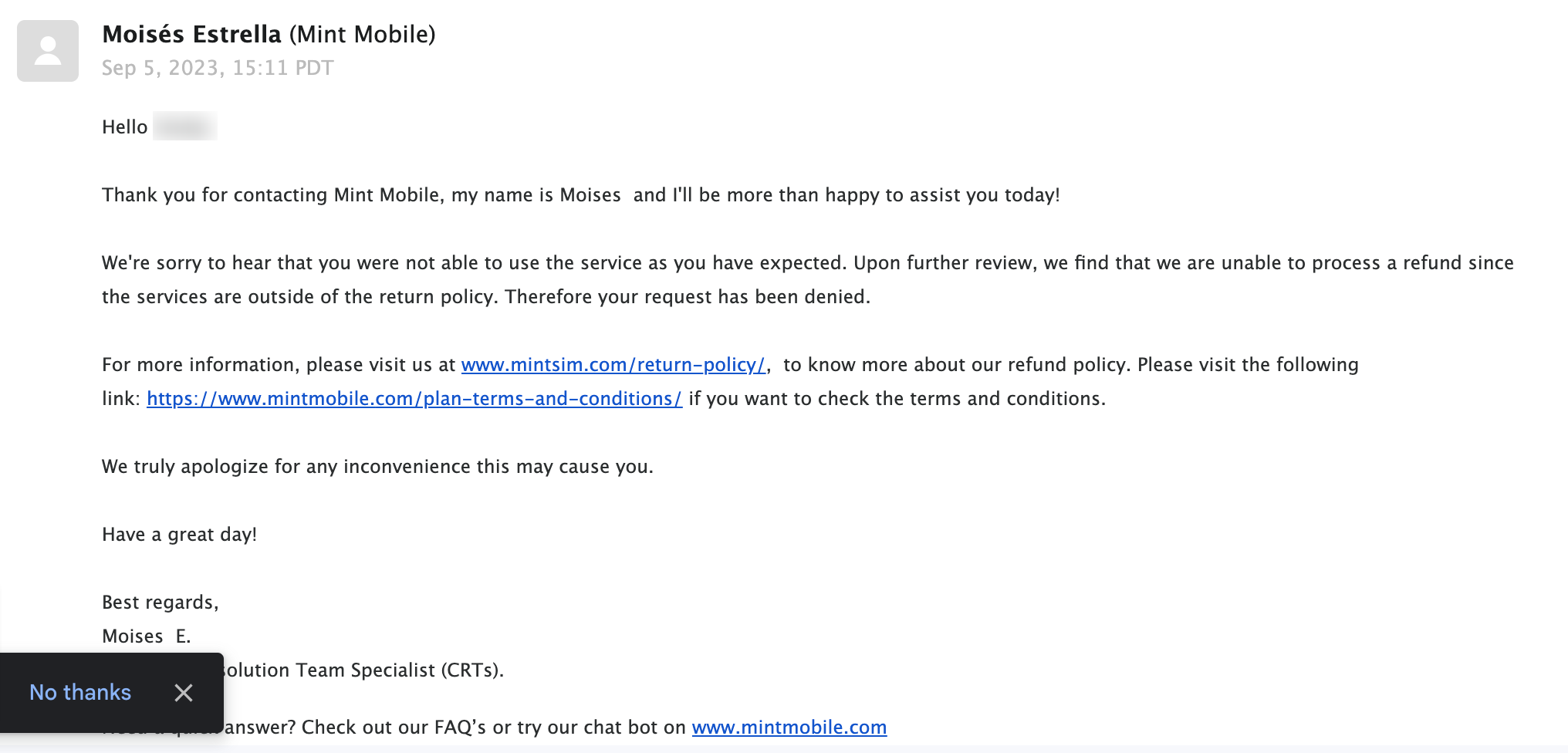This screenshot has width=1568, height=753.
Task: Click the blurred recipient name after Hello
Action: 185,127
